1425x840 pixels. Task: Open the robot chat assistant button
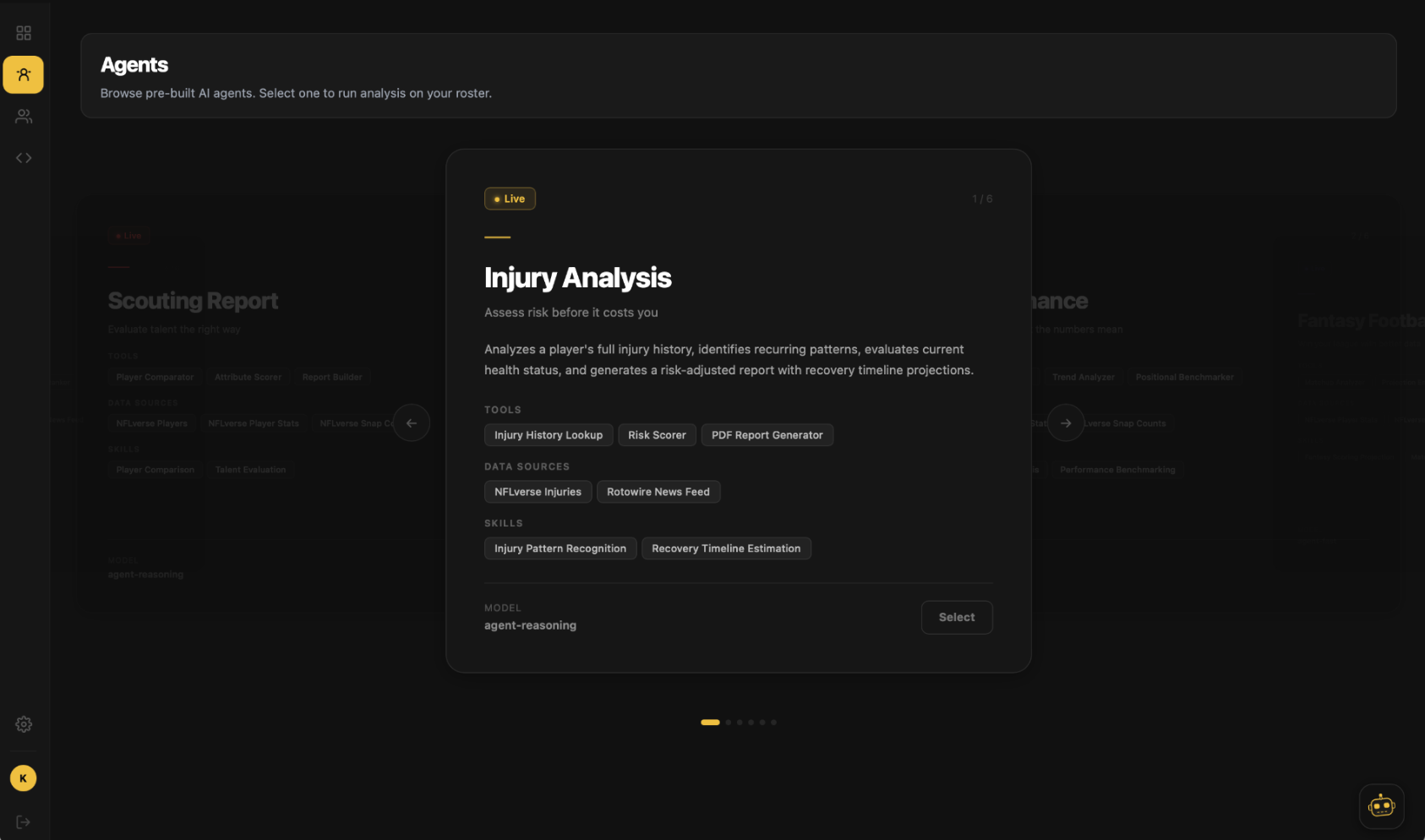tap(1382, 806)
